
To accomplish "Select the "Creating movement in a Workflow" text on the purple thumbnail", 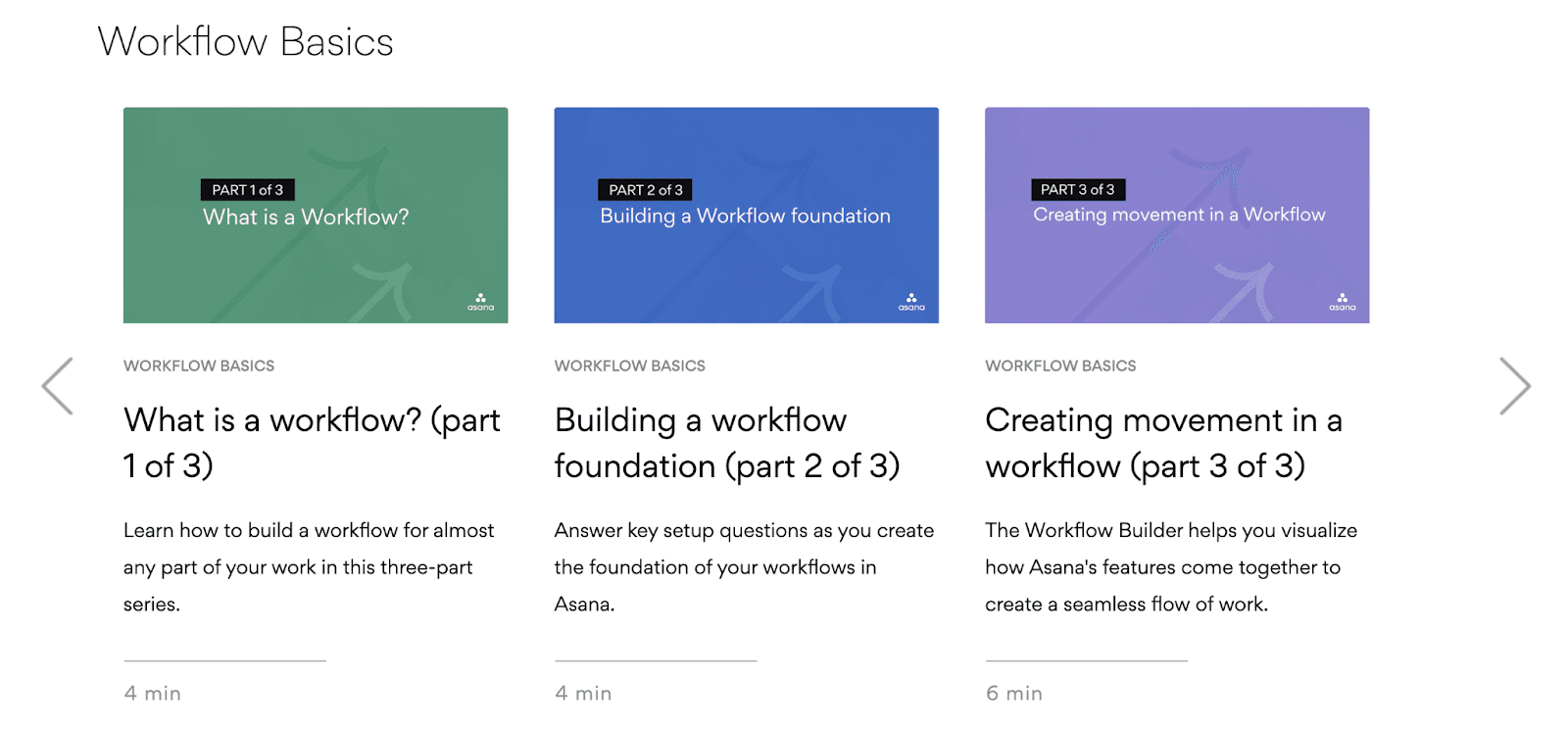I will pyautogui.click(x=1179, y=215).
